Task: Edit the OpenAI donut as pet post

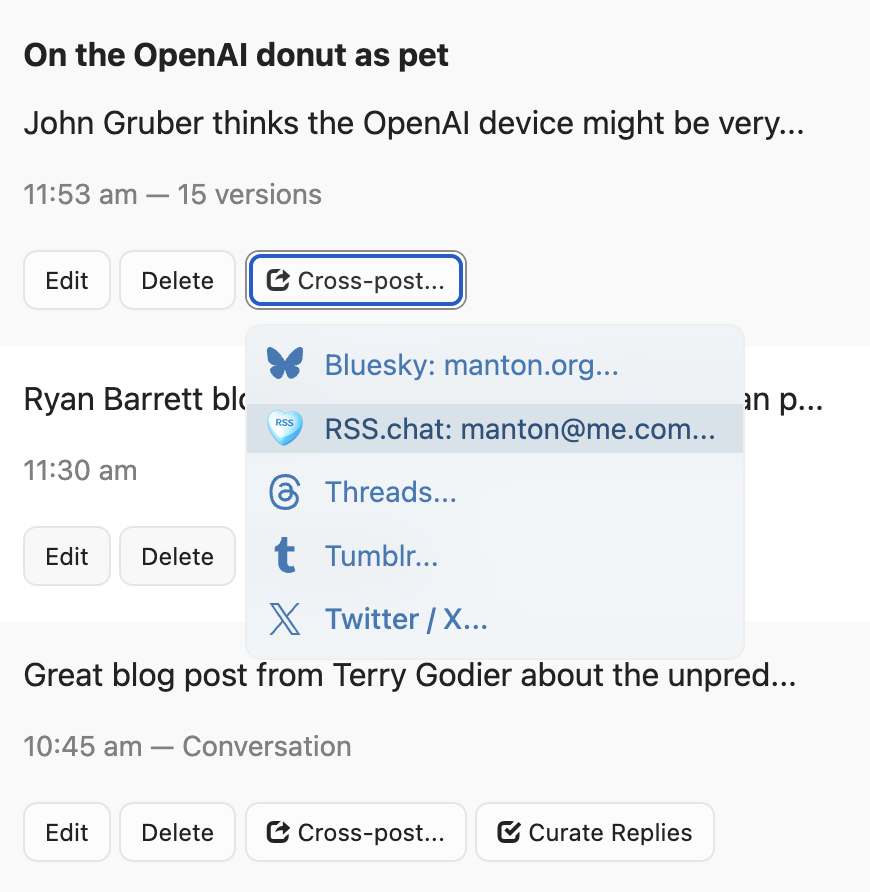Action: pyautogui.click(x=67, y=280)
